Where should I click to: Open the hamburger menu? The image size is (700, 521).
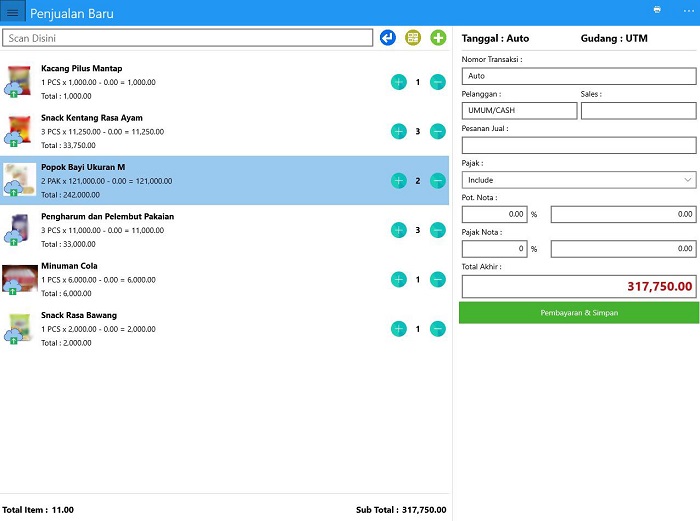(x=12, y=13)
